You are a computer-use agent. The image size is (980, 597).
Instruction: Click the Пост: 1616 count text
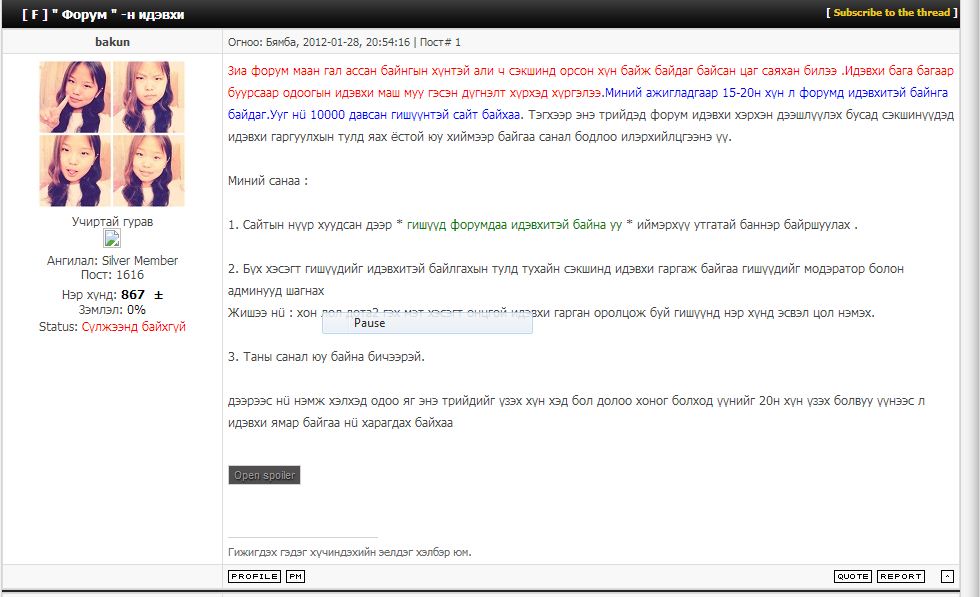click(x=112, y=275)
